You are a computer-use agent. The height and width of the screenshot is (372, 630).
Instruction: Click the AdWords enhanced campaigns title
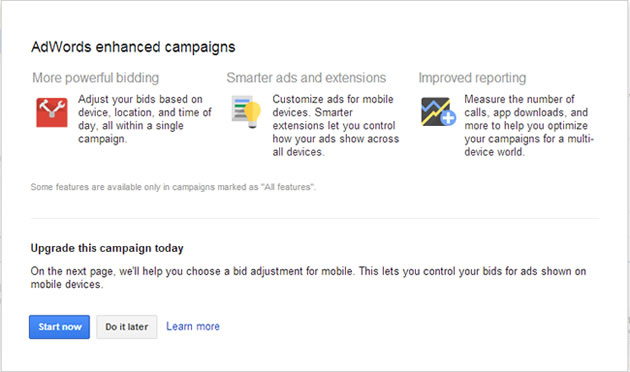pos(133,47)
